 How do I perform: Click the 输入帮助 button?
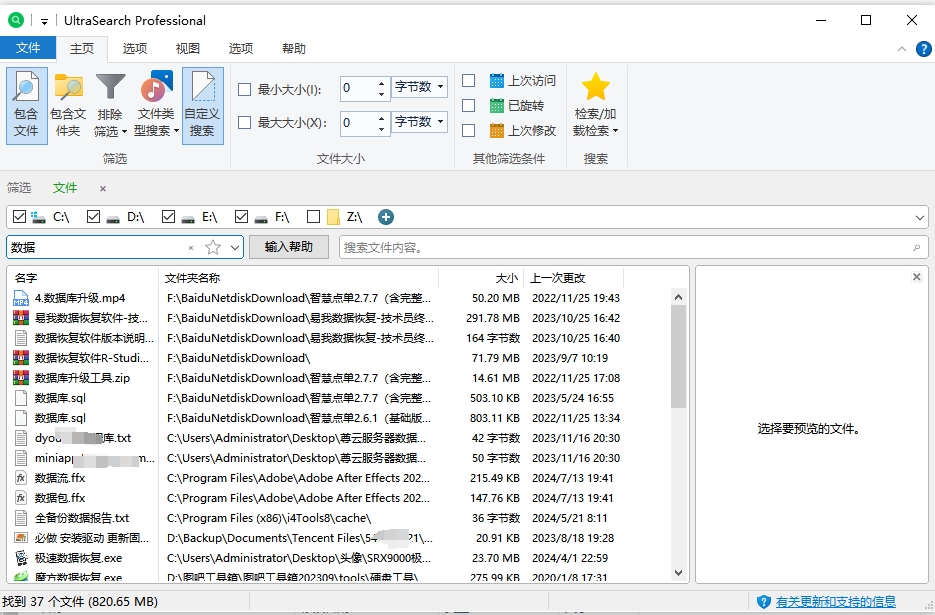coord(289,247)
